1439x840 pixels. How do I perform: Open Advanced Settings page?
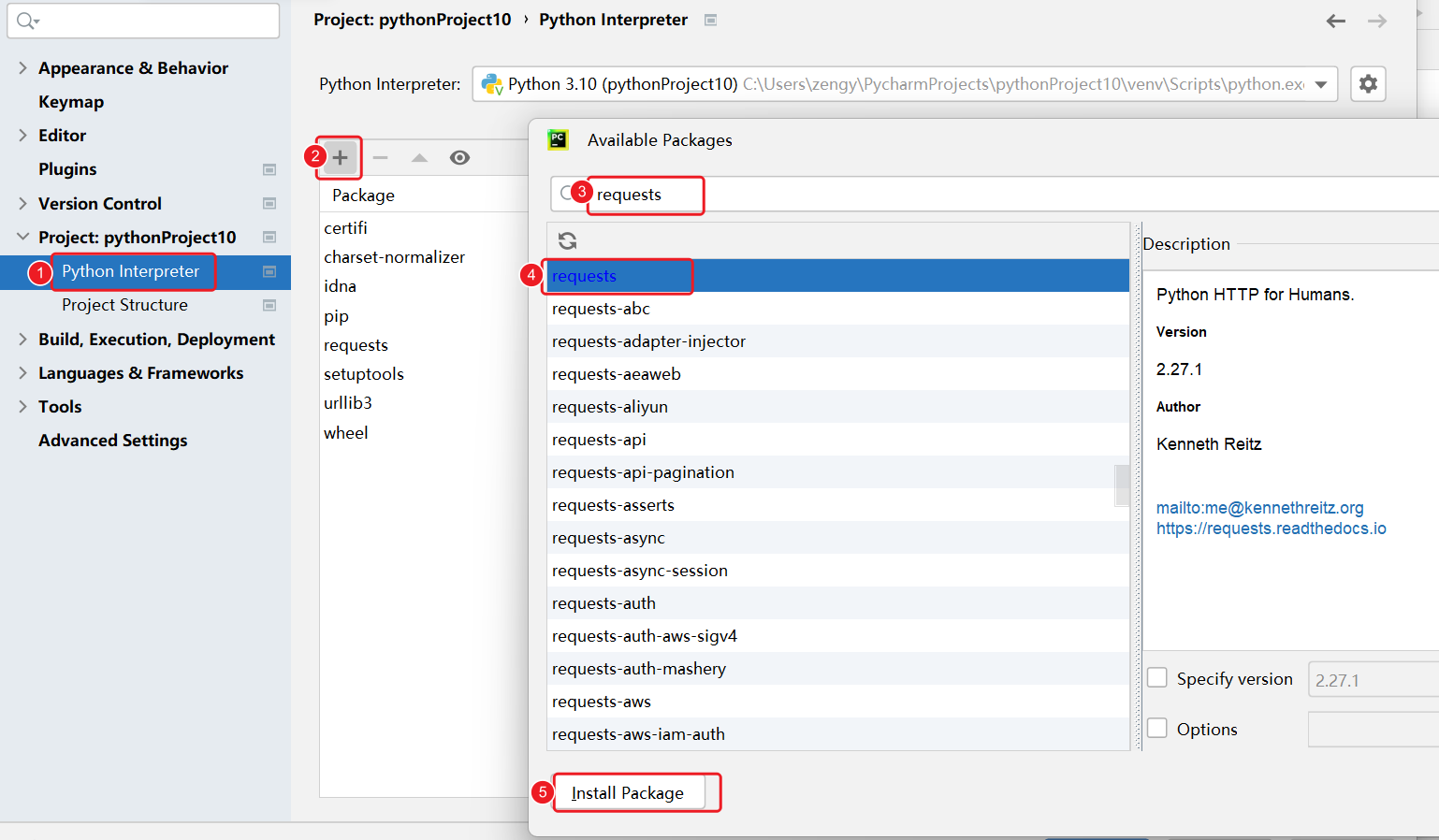click(x=112, y=441)
